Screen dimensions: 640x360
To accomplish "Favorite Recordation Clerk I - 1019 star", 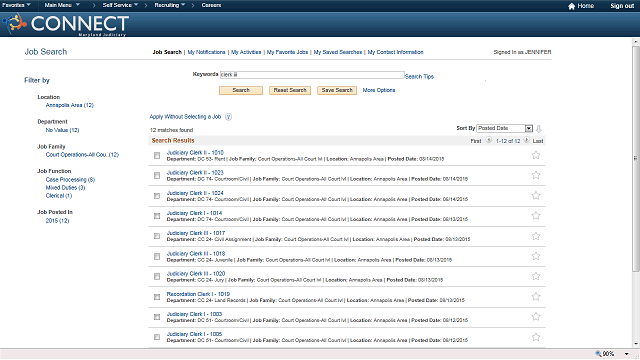I will (536, 296).
